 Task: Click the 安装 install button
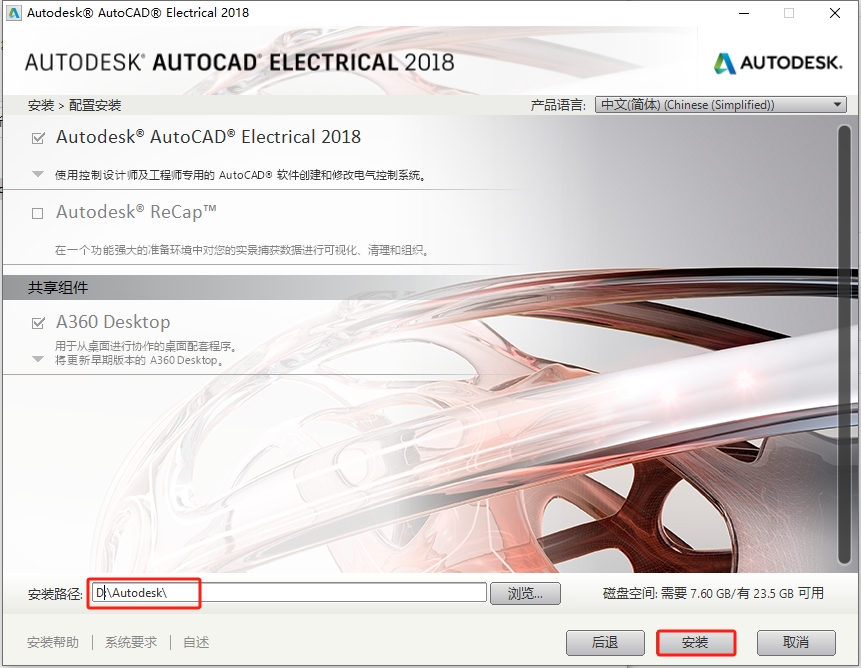(x=695, y=642)
